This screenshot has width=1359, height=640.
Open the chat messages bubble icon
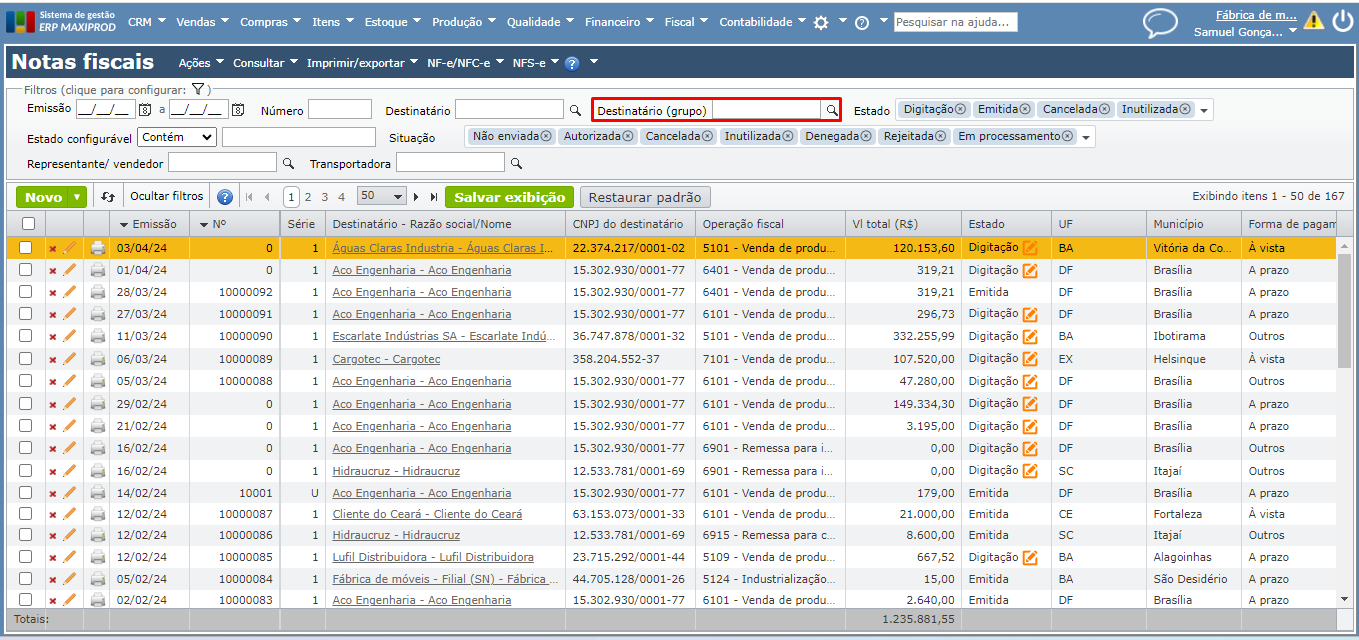tap(1160, 23)
